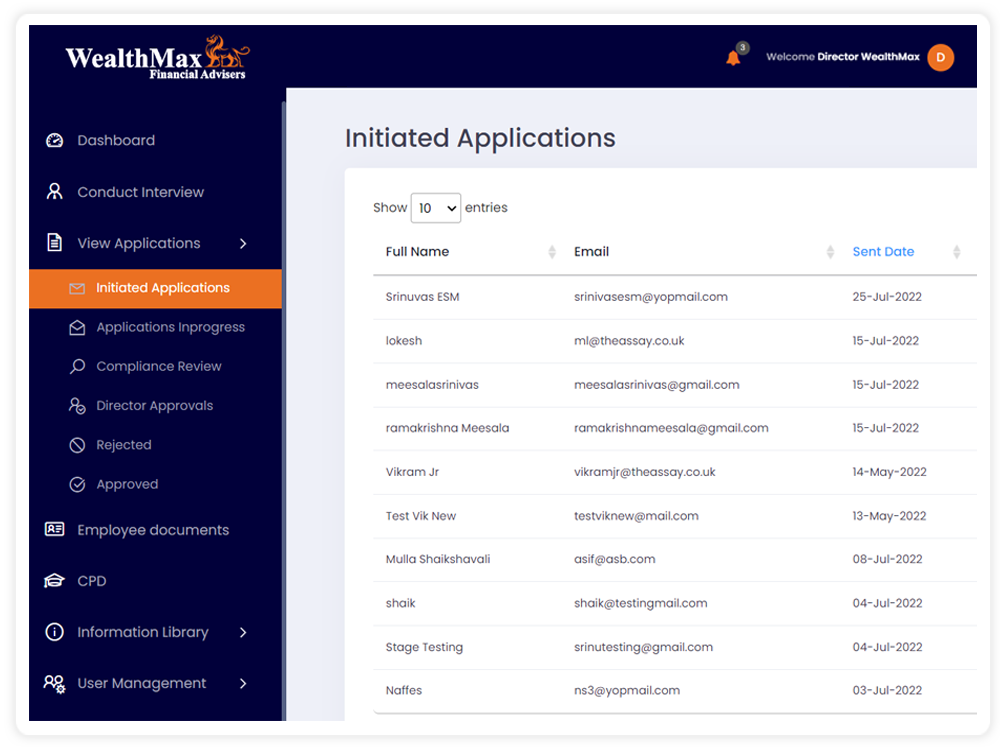Select the Test Vik New name cell
This screenshot has width=1000, height=753.
pos(420,516)
